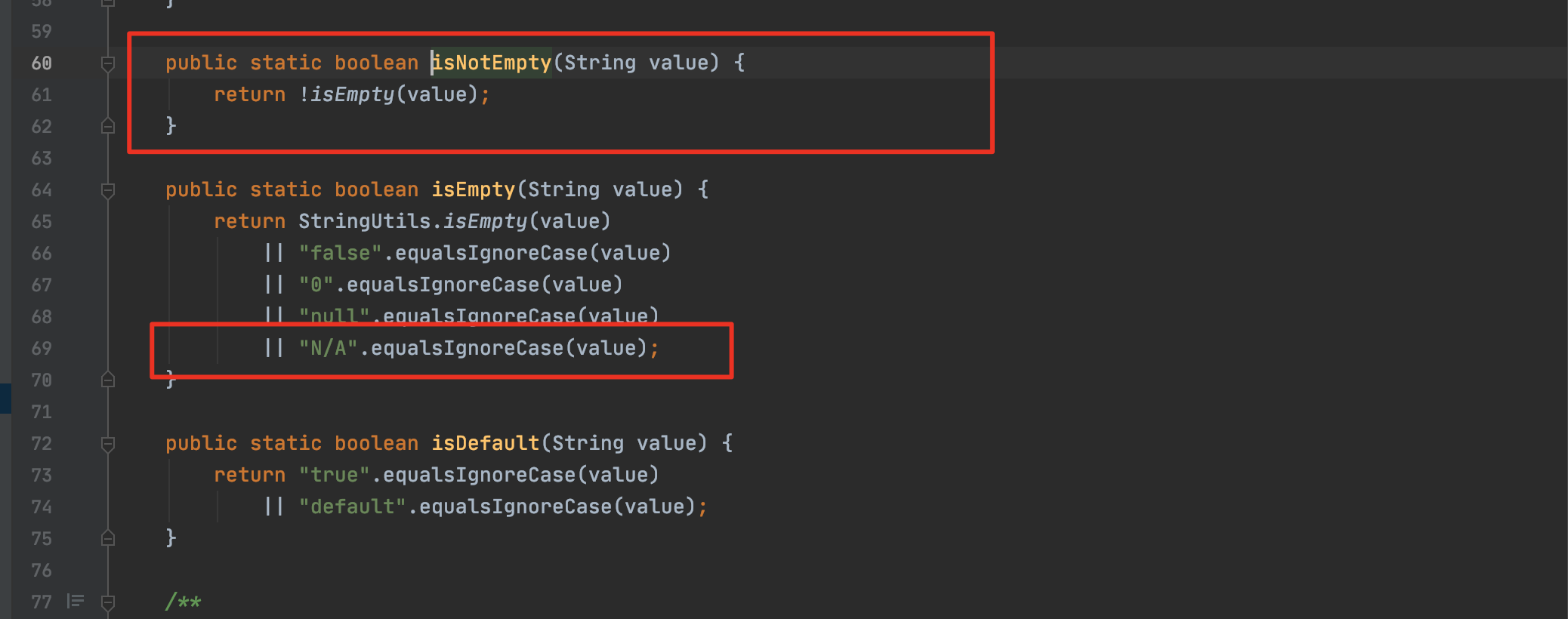Screen dimensions: 1568x619
Task: Click the fold end marker at line 70
Action: 108,380
